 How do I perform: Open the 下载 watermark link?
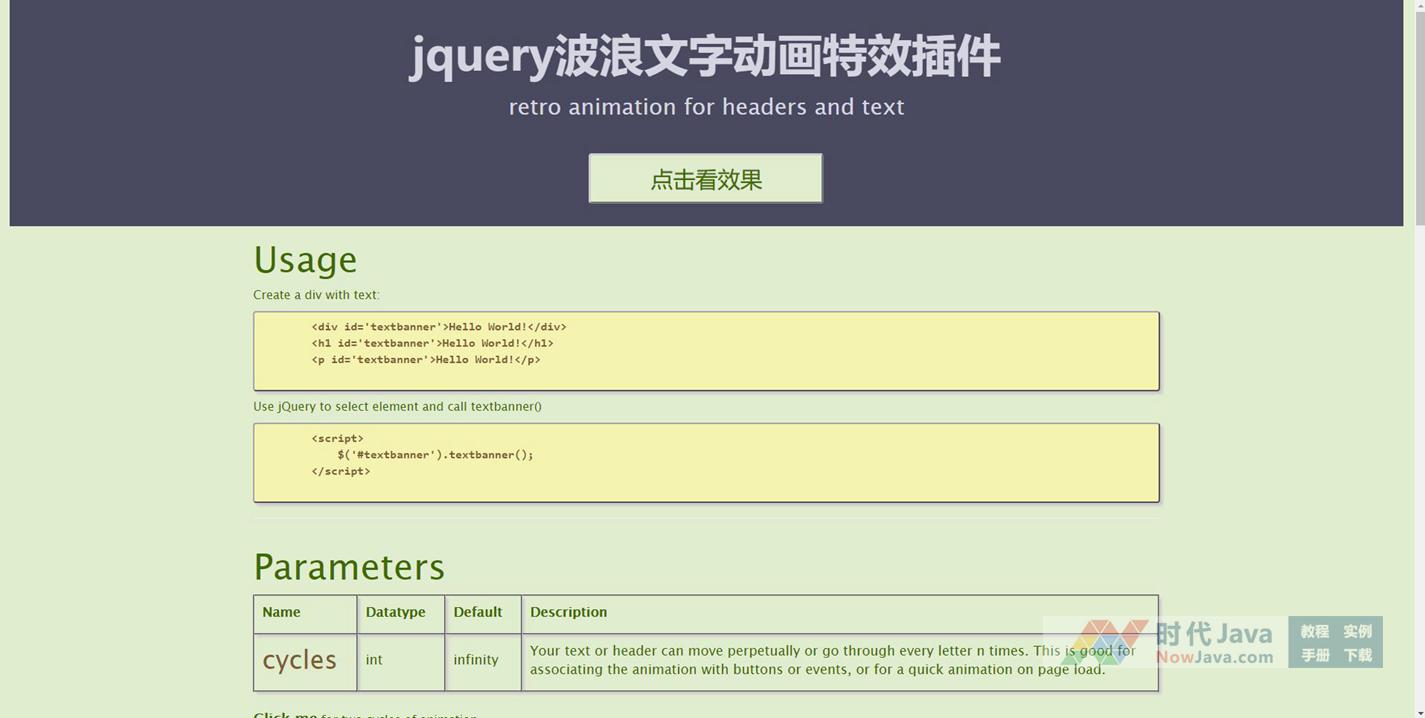(1357, 655)
